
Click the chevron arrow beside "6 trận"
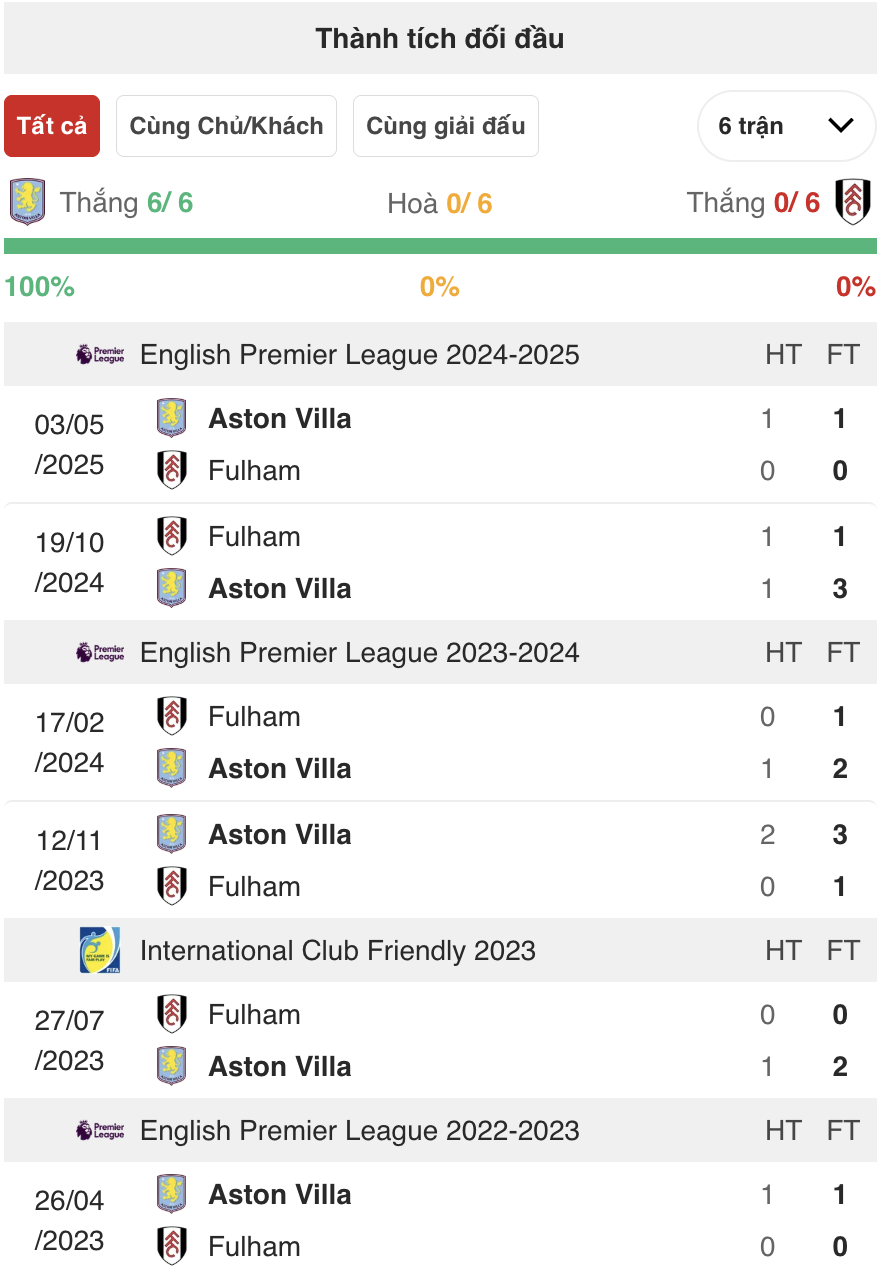pyautogui.click(x=841, y=126)
